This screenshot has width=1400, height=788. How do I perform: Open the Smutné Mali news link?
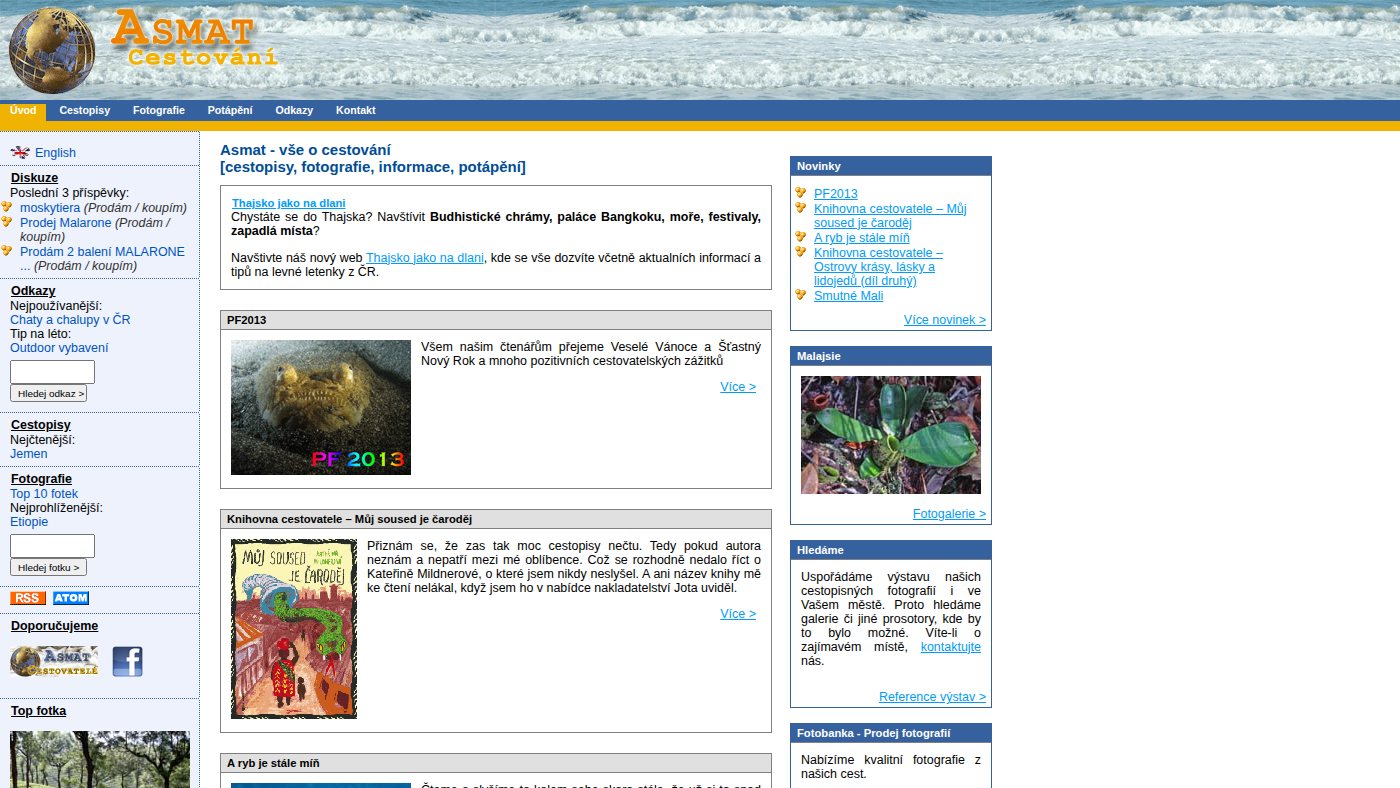[849, 296]
